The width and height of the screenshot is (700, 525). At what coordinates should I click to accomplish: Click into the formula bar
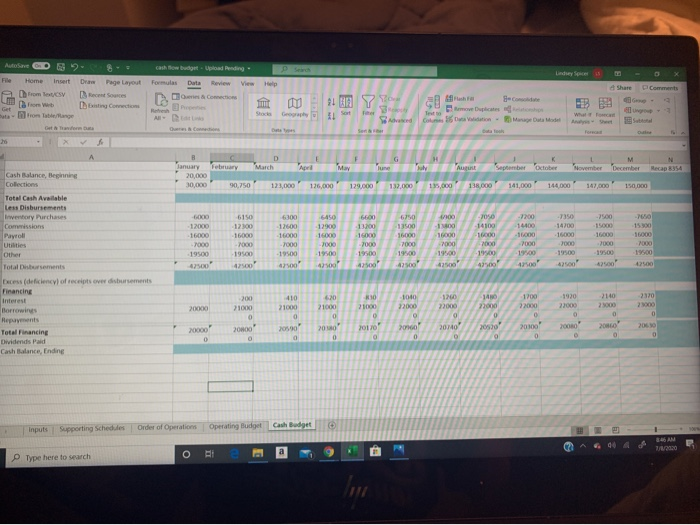click(x=395, y=144)
